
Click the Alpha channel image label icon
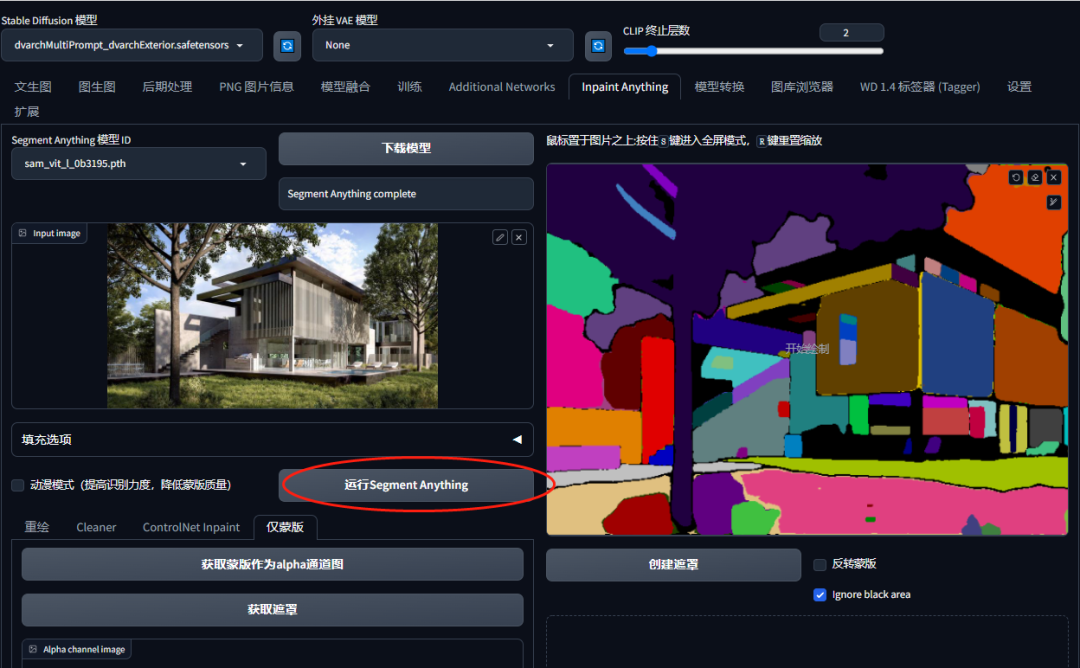(33, 649)
